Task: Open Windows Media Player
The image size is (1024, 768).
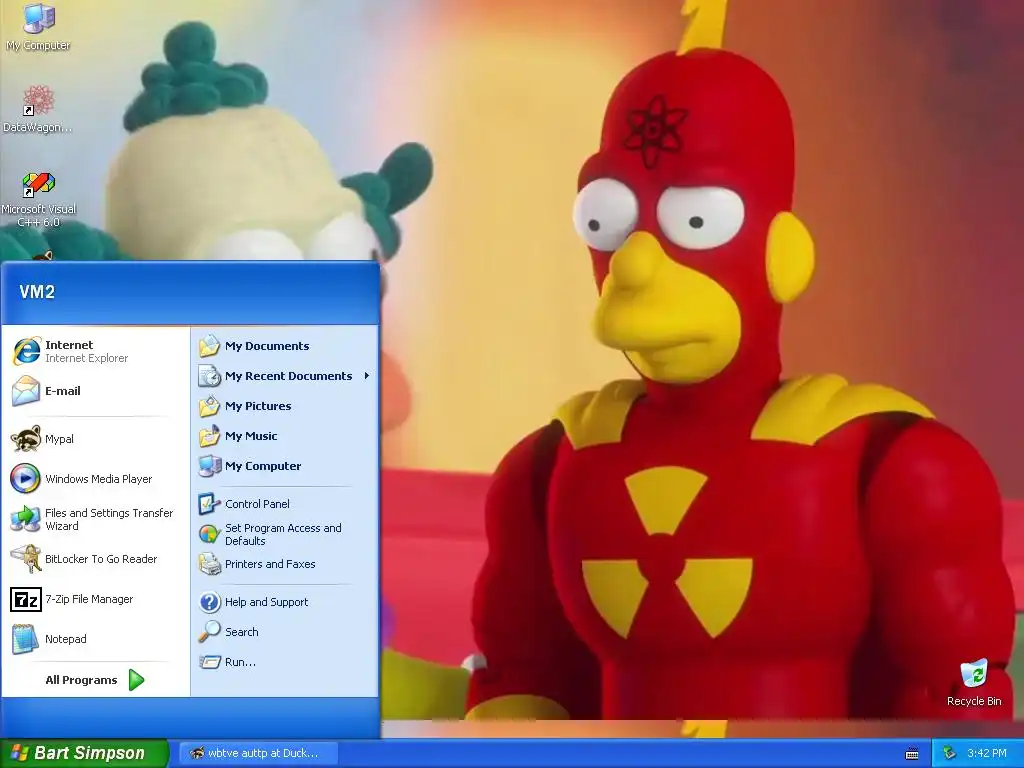Action: [x=95, y=479]
